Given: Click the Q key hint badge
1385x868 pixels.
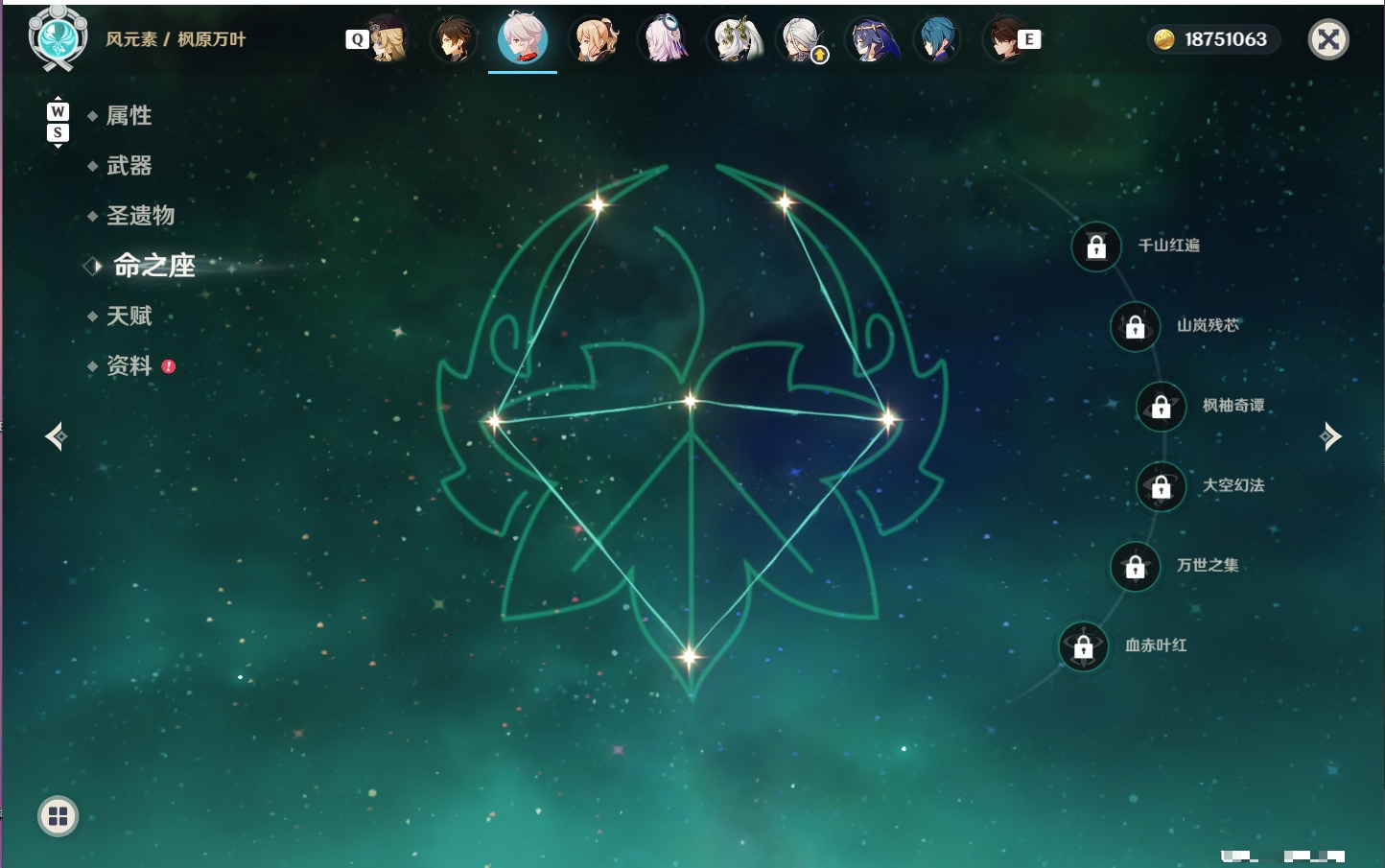Looking at the screenshot, I should tap(357, 39).
